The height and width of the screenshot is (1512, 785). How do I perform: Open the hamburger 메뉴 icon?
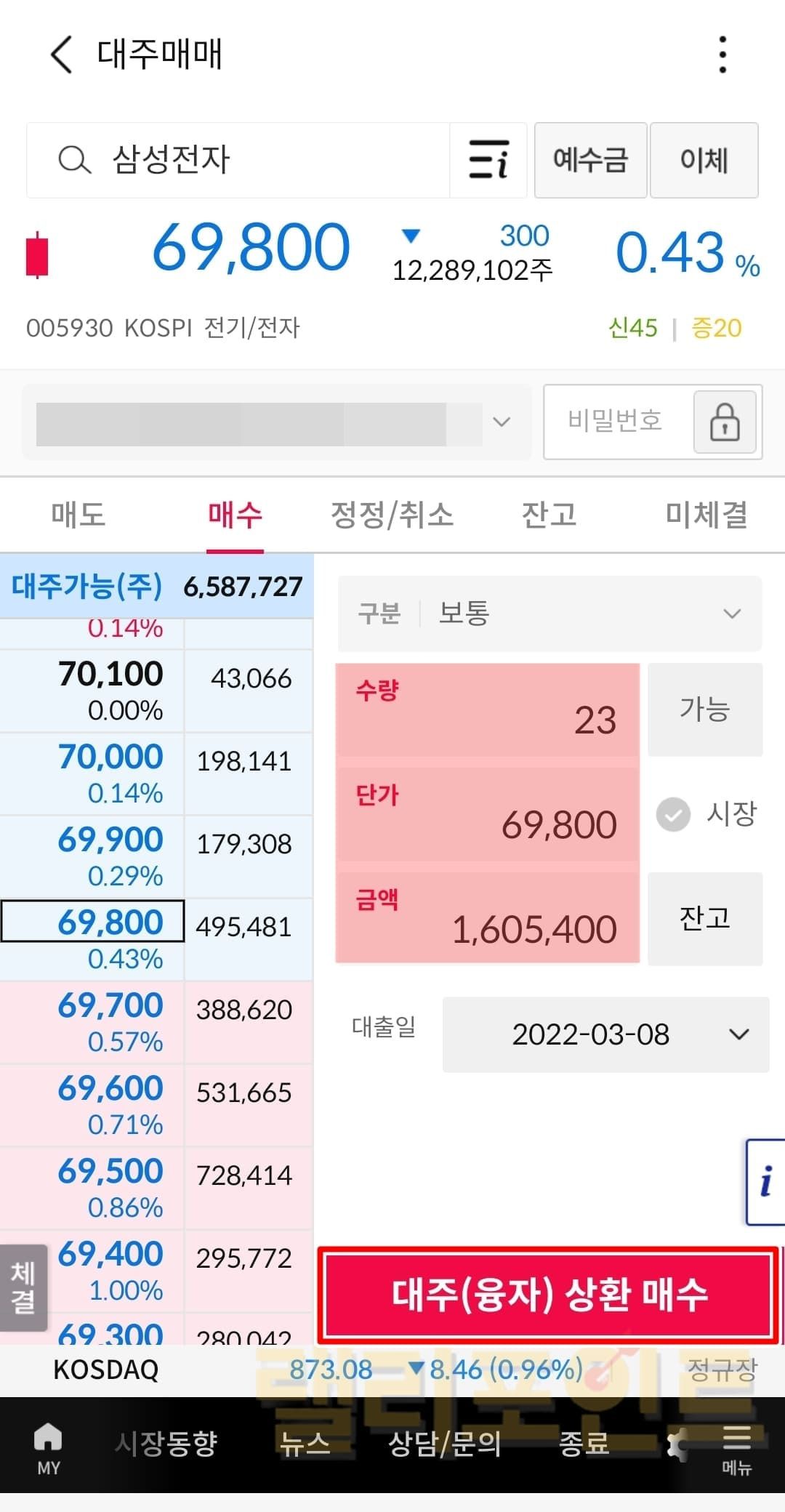736,1447
